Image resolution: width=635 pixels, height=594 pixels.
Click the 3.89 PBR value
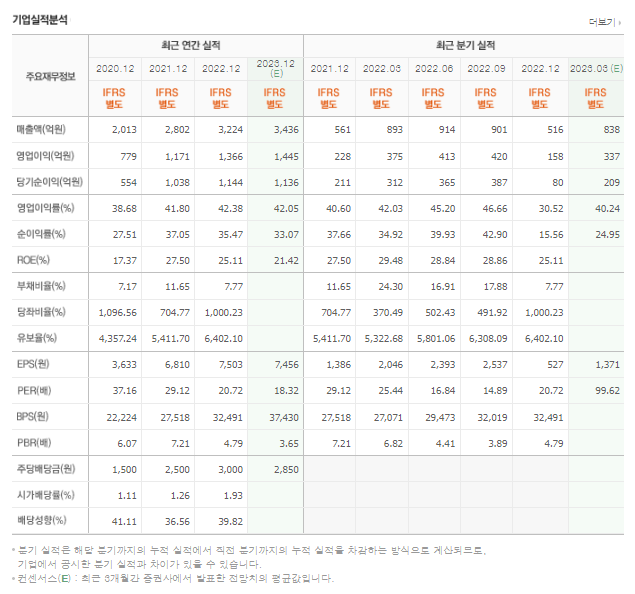(x=497, y=444)
